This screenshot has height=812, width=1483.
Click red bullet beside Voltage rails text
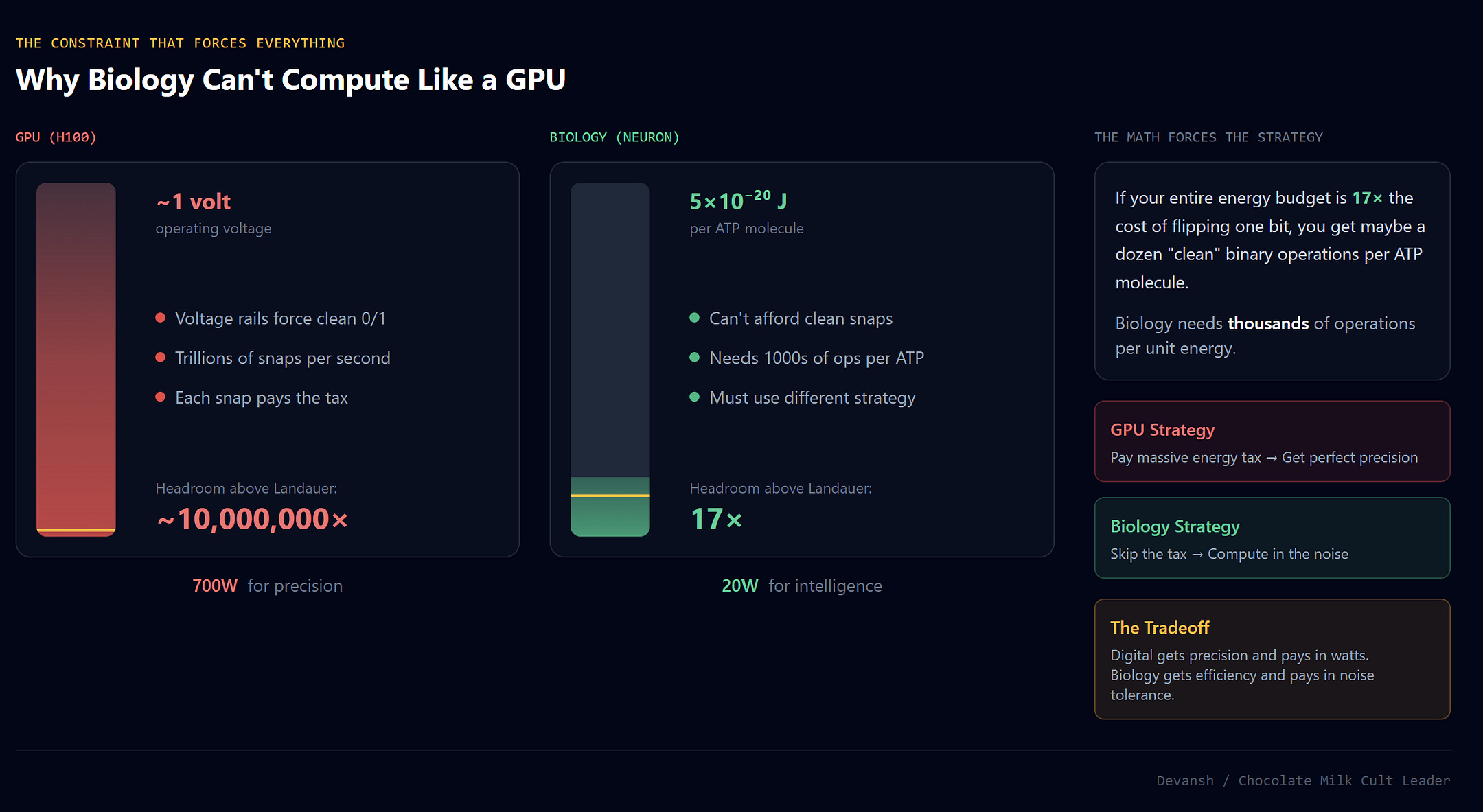[x=160, y=318]
